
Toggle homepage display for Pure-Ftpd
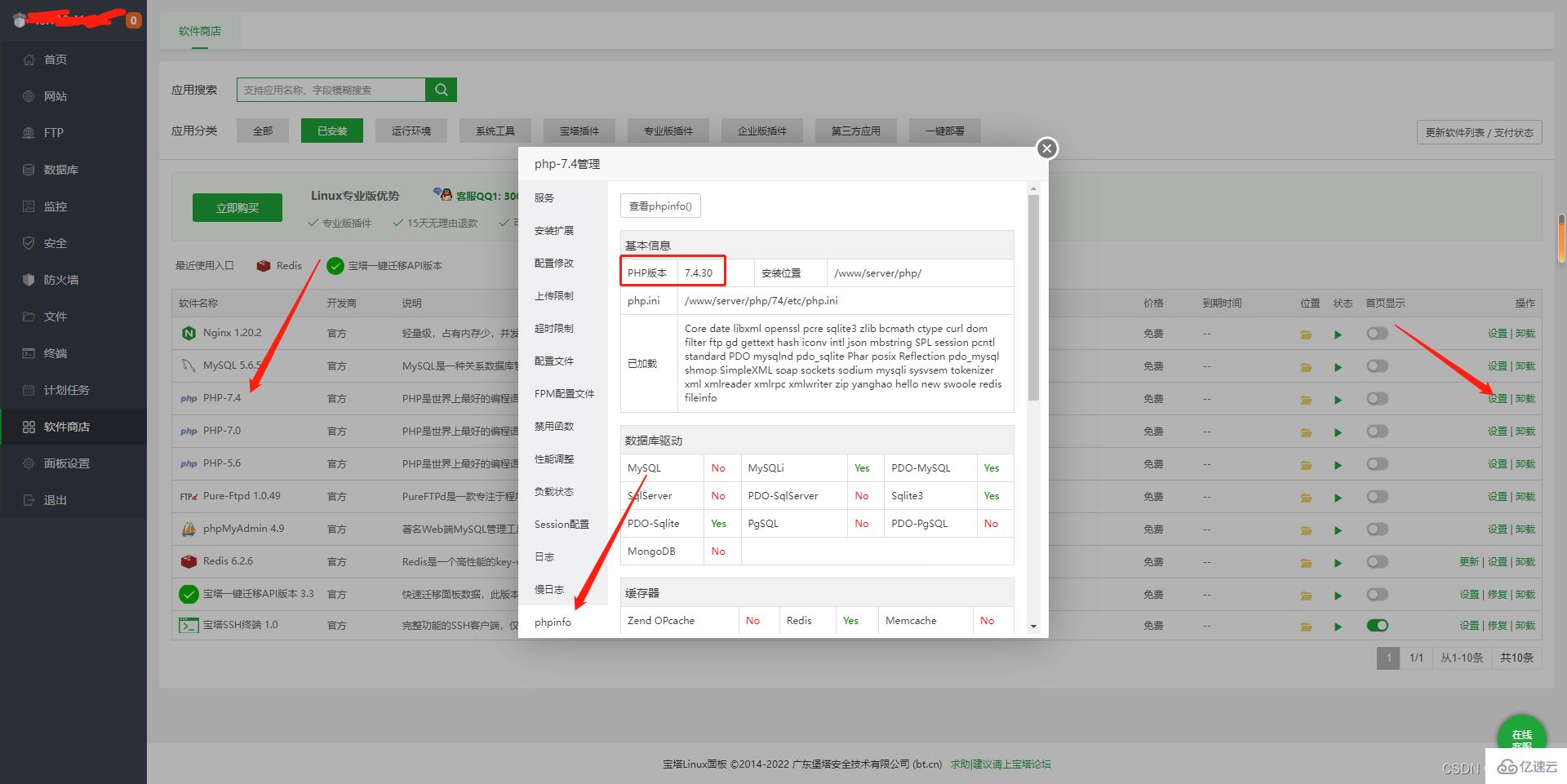click(x=1378, y=496)
